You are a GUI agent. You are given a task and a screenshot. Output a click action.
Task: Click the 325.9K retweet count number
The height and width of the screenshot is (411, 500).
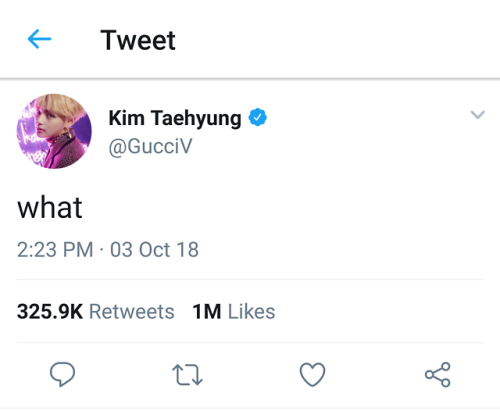[50, 312]
